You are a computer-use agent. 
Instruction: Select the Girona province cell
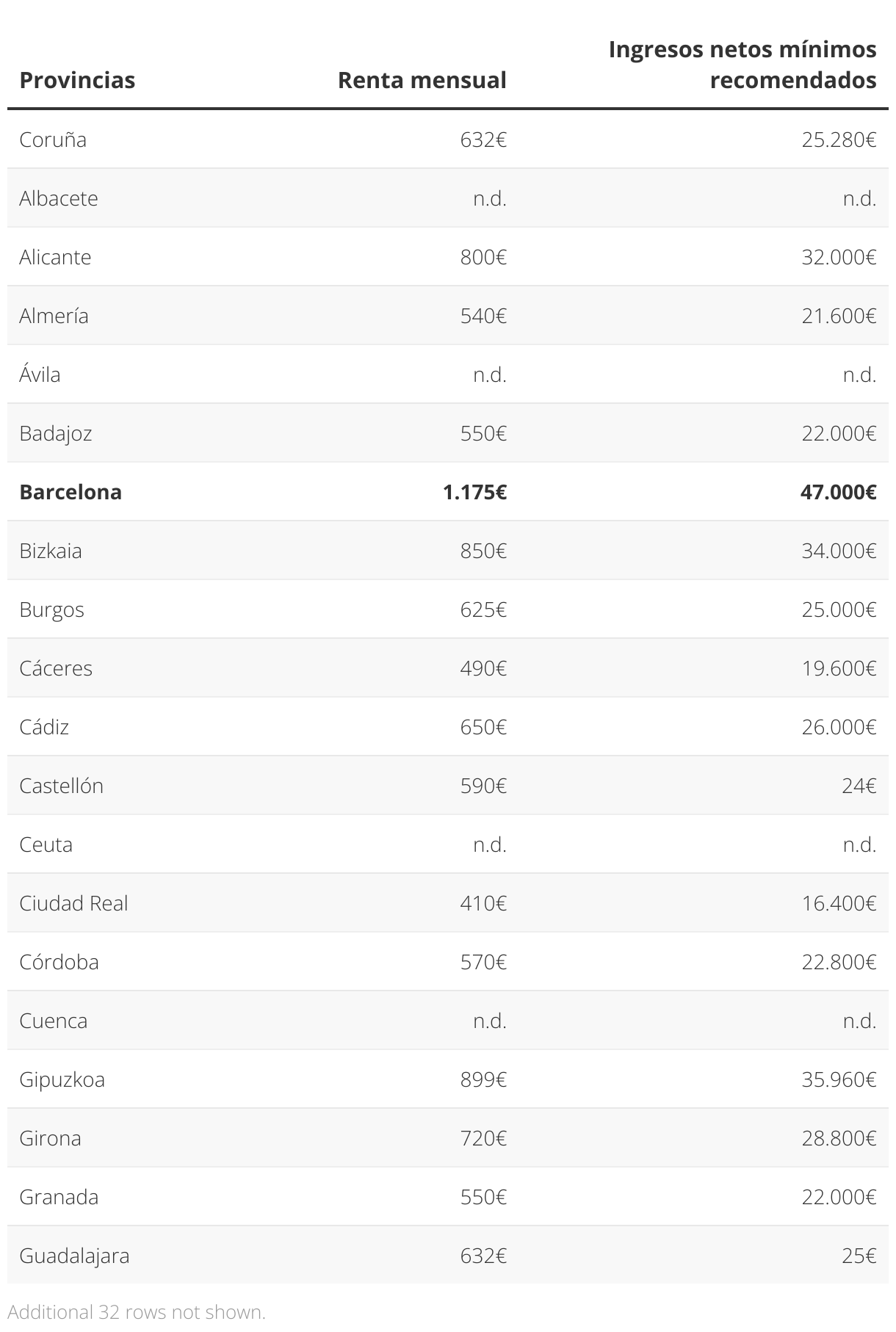point(50,1138)
